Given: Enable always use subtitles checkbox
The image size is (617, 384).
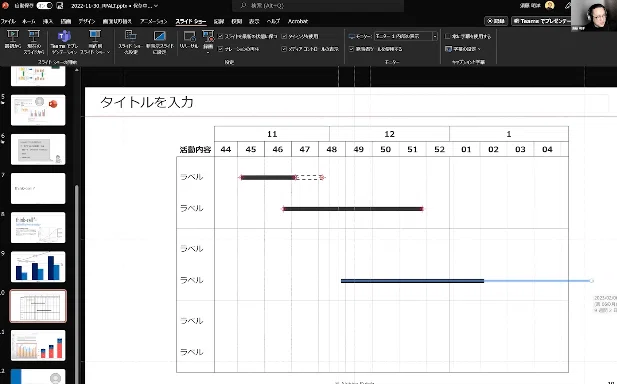Looking at the screenshot, I should tap(447, 36).
